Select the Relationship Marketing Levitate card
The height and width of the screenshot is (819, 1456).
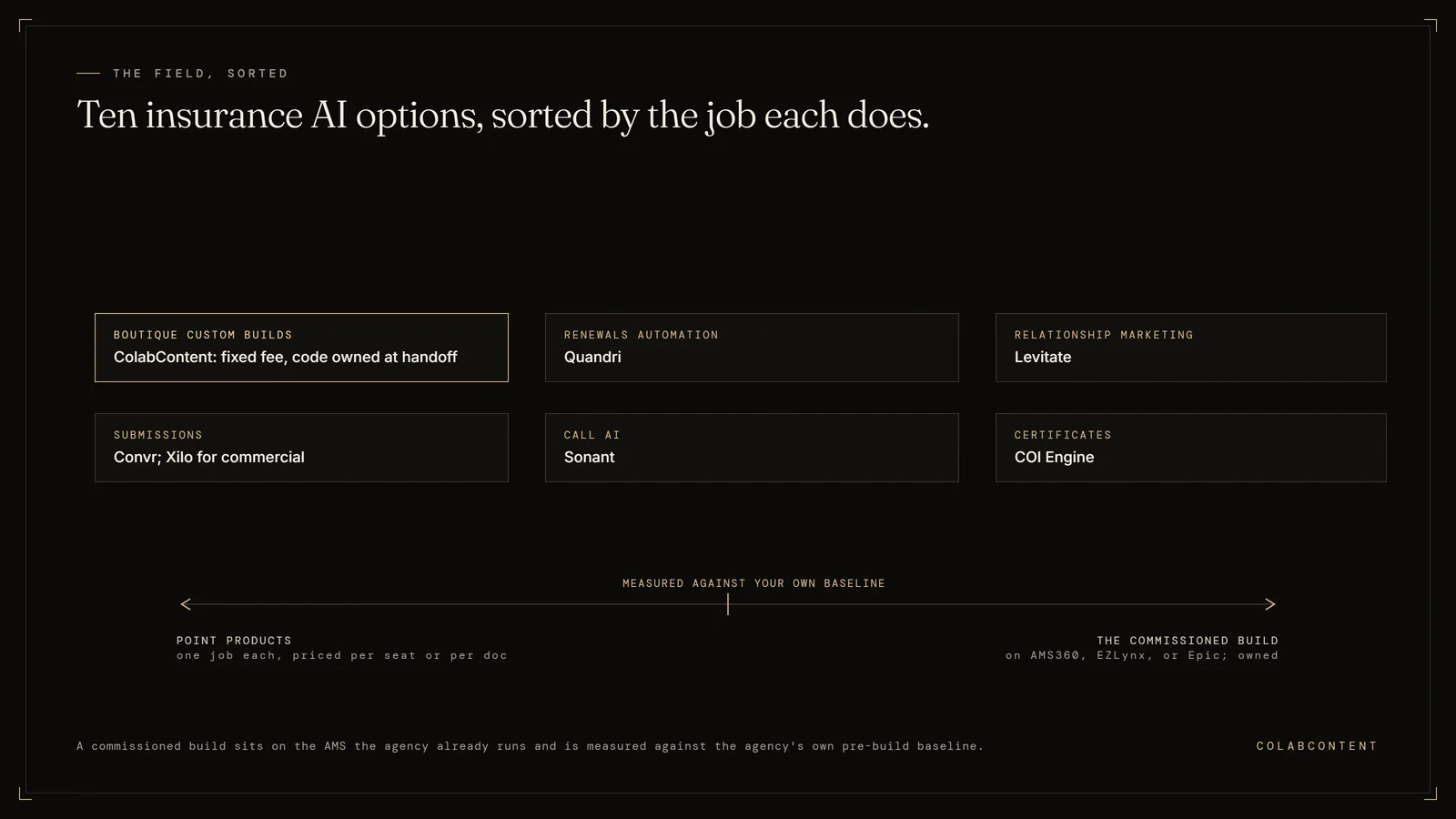tap(1191, 348)
